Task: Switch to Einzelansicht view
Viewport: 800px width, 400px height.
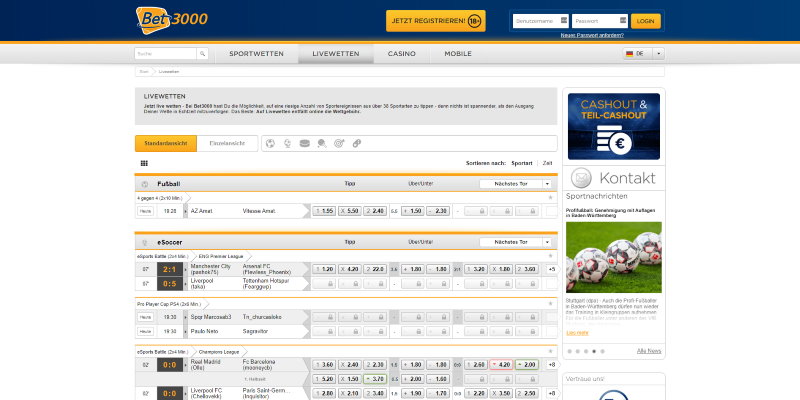Action: (227, 143)
